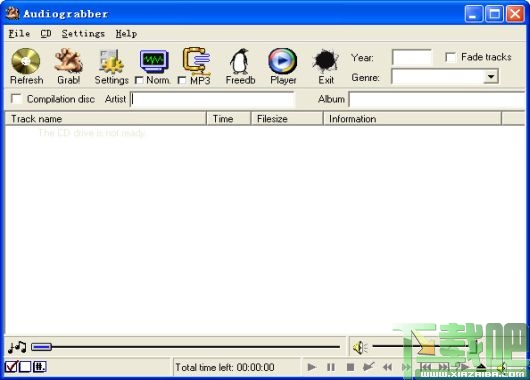Click the track numbering icon in status bar
Image resolution: width=530 pixels, height=380 pixels.
[x=40, y=367]
